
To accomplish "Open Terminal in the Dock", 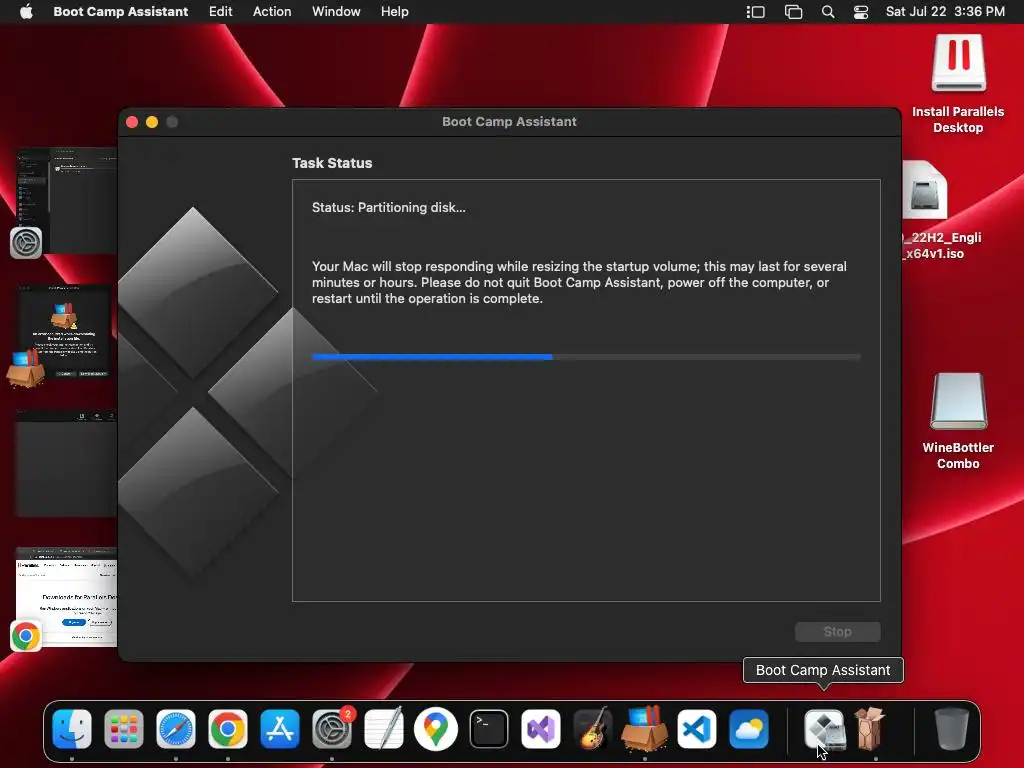I will (x=488, y=729).
